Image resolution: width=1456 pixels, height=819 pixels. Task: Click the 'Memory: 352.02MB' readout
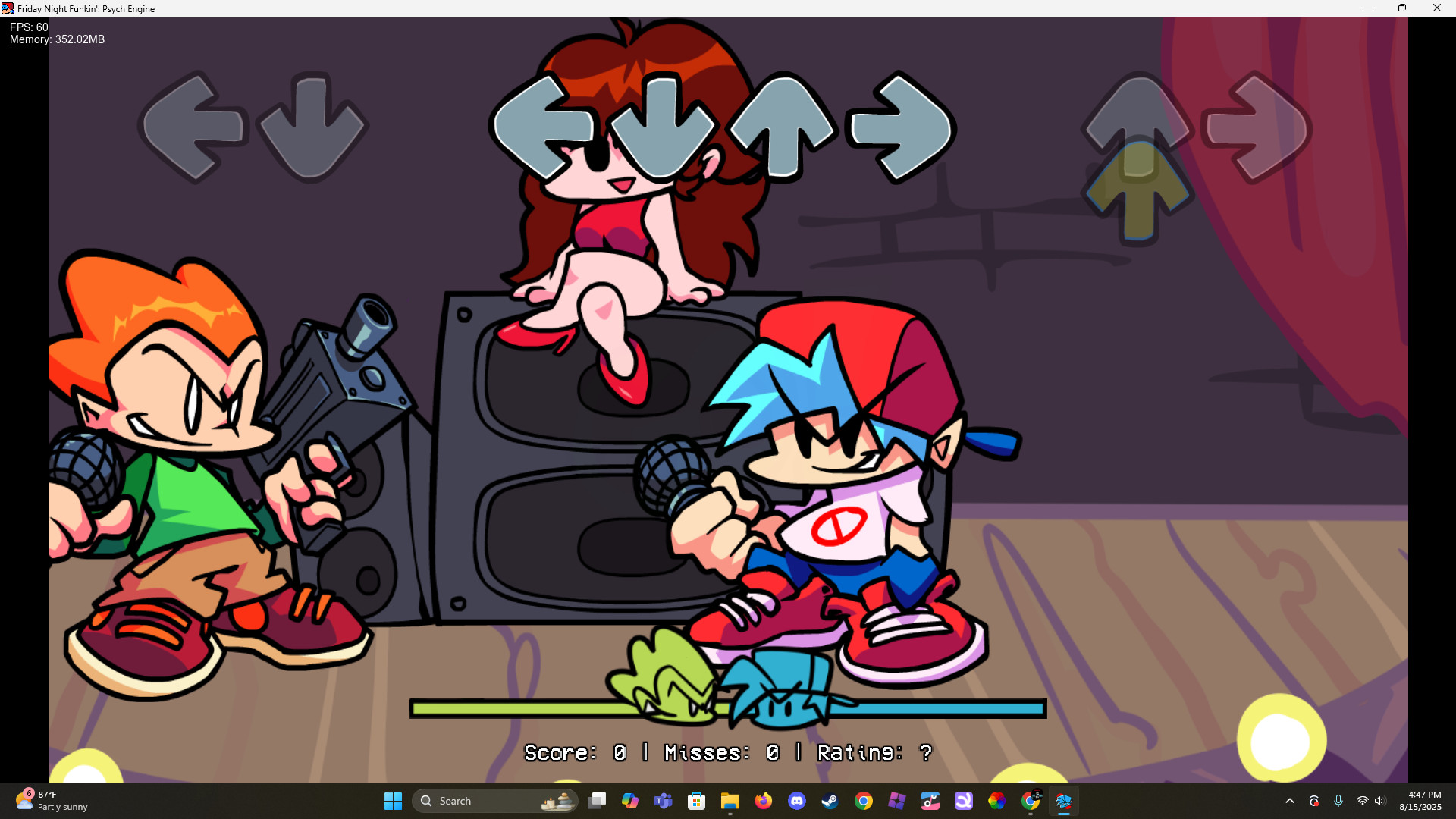[57, 39]
